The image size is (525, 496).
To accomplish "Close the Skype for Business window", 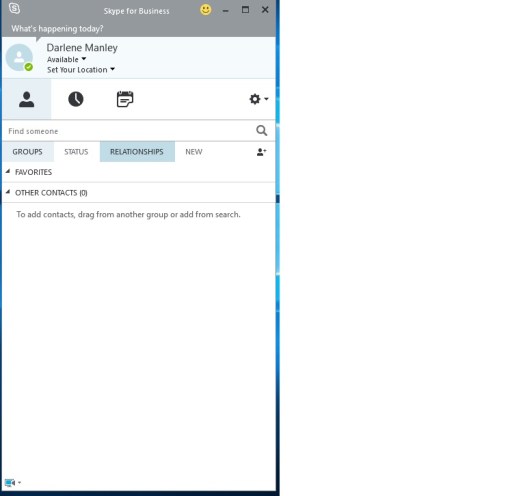I will (265, 10).
